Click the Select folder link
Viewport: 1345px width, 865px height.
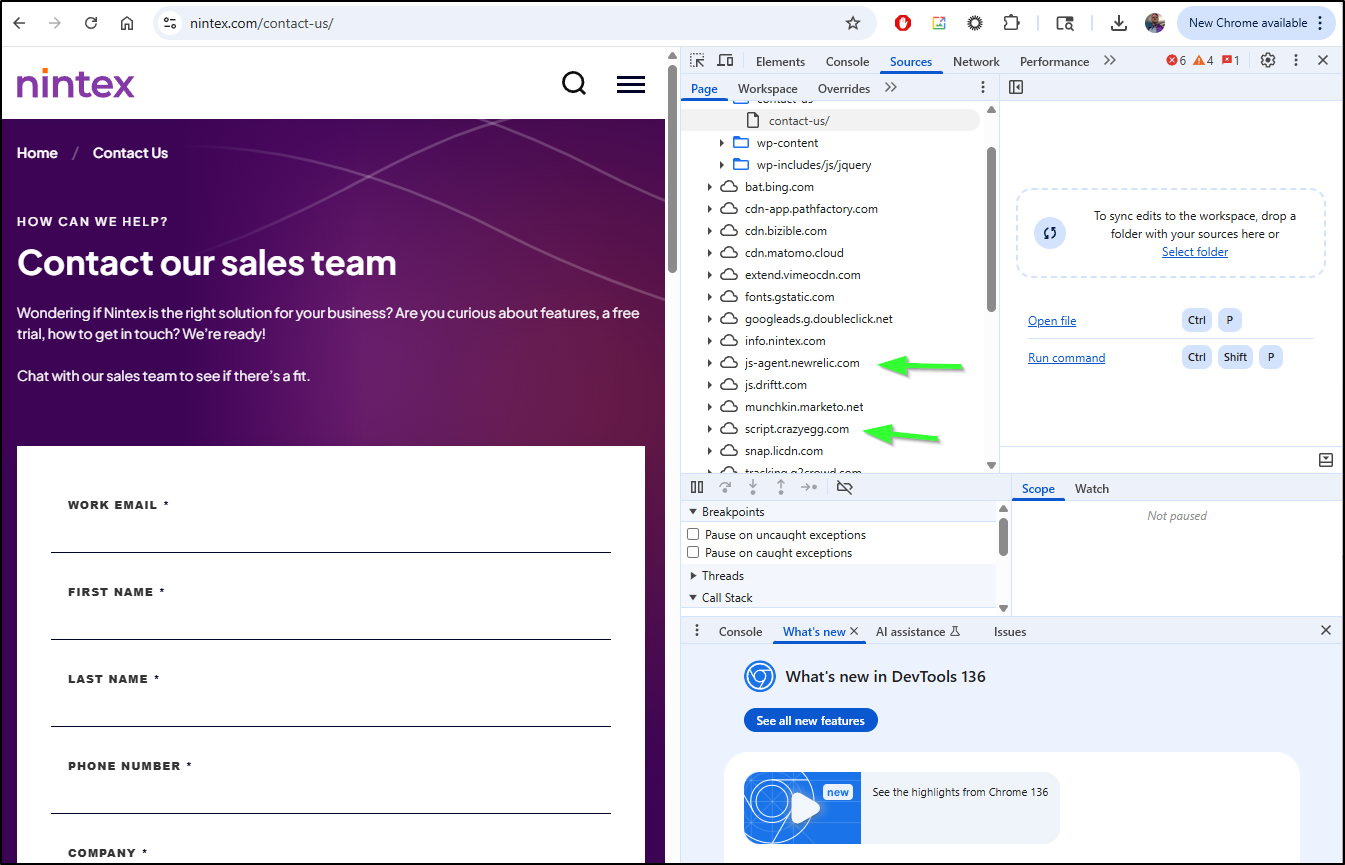[1195, 252]
